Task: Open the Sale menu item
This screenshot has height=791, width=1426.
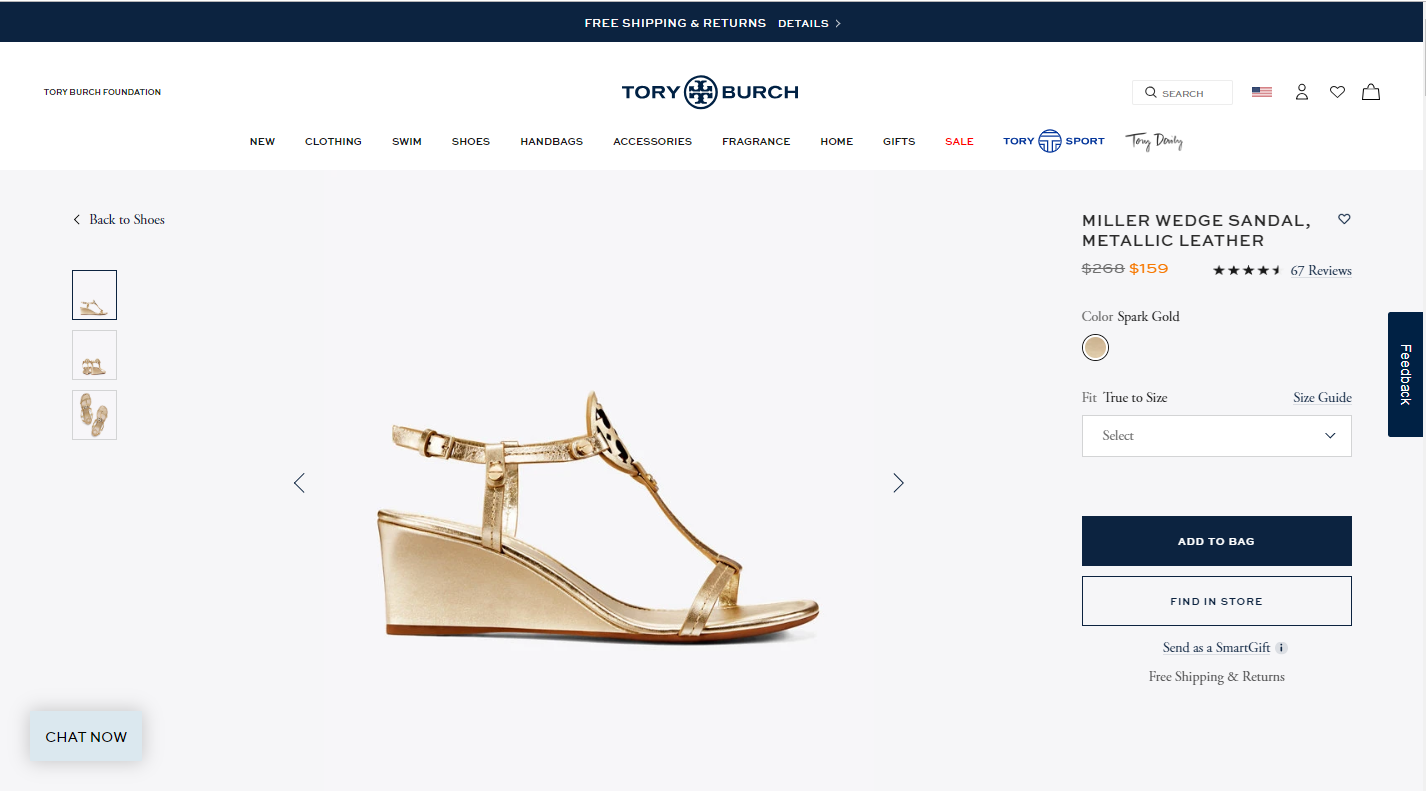Action: [x=959, y=142]
